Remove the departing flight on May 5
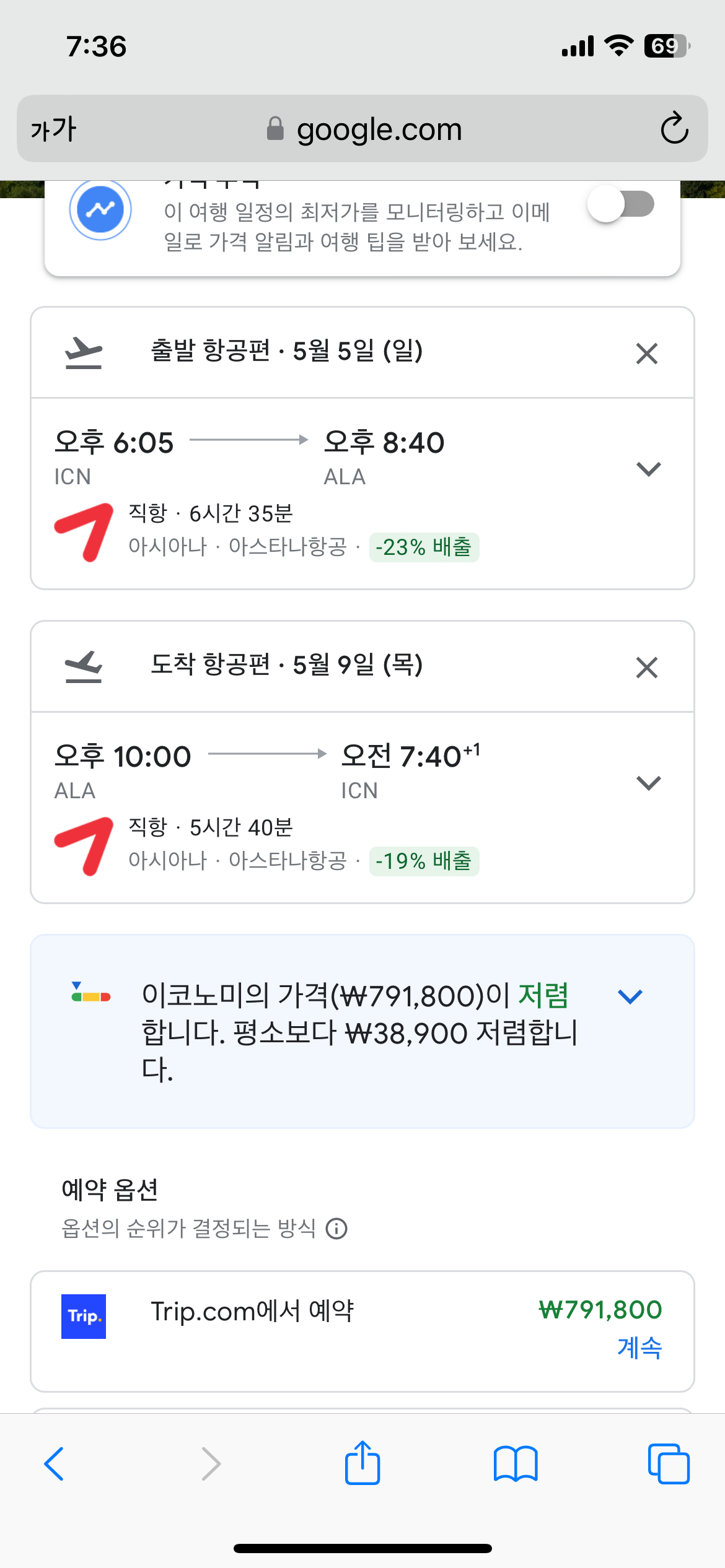 (x=646, y=354)
